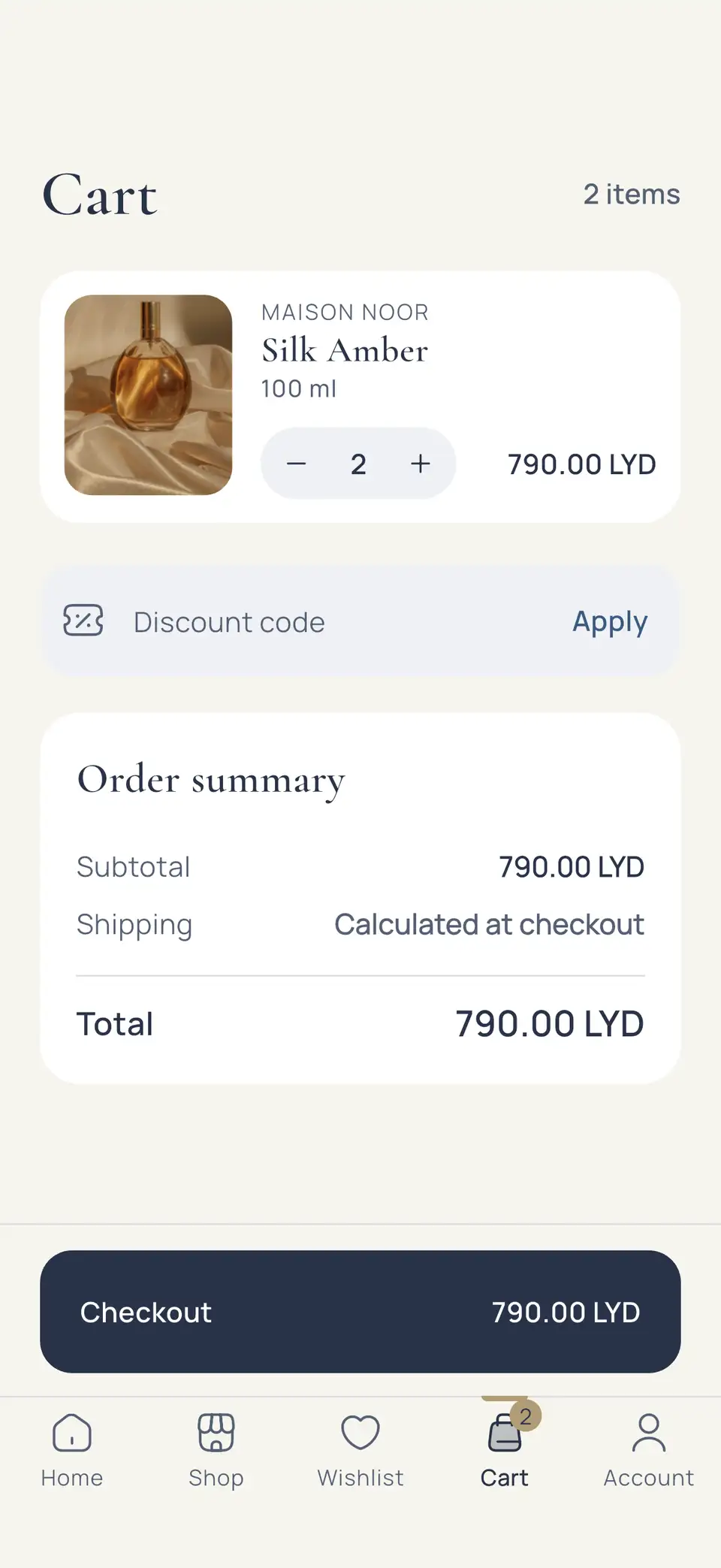The image size is (721, 1568).
Task: Tap the Account tab label
Action: [x=649, y=1478]
